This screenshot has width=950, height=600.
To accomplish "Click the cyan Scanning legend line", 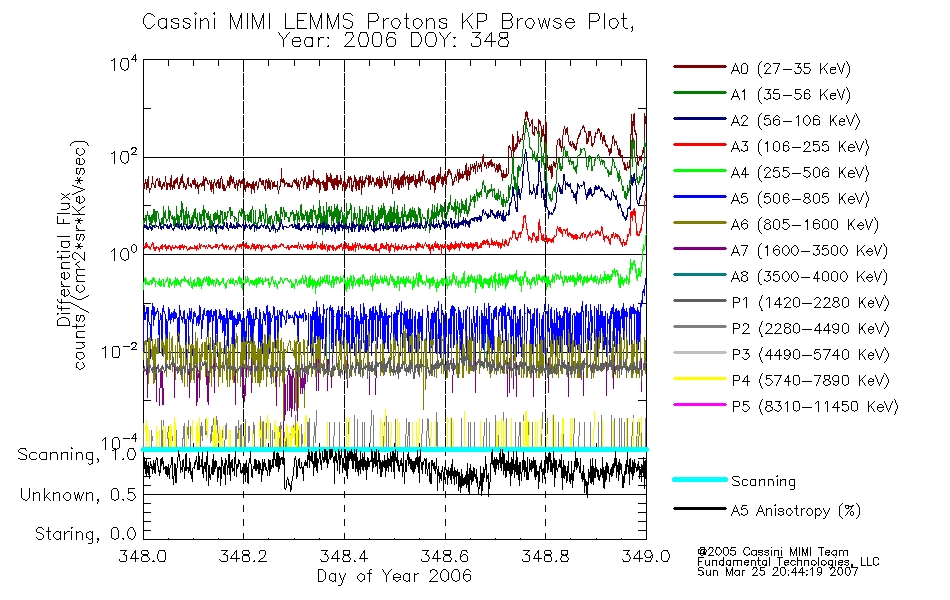I will [700, 479].
